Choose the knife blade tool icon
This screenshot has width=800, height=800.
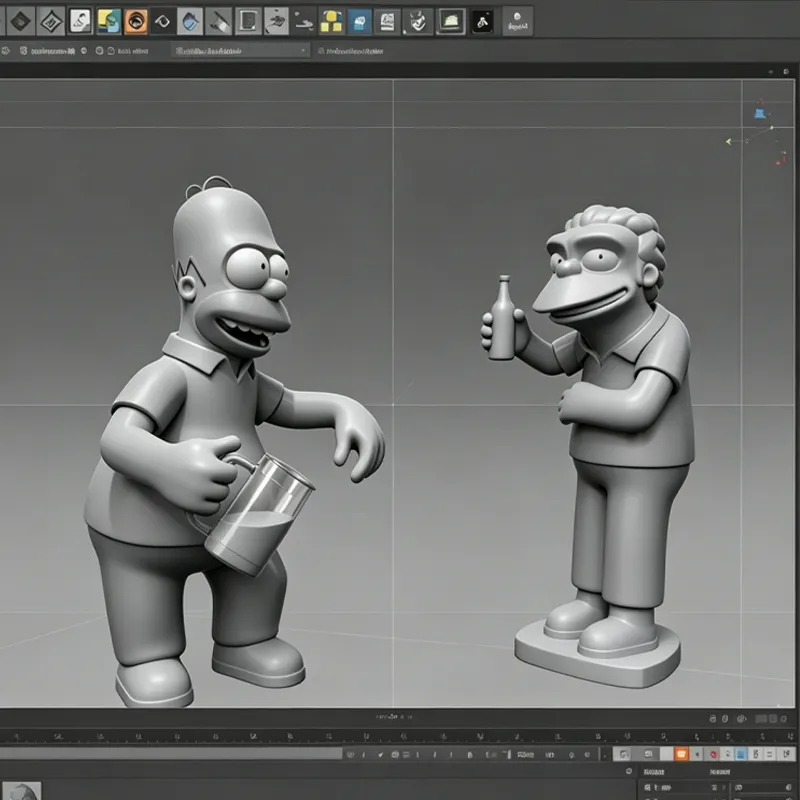219,21
